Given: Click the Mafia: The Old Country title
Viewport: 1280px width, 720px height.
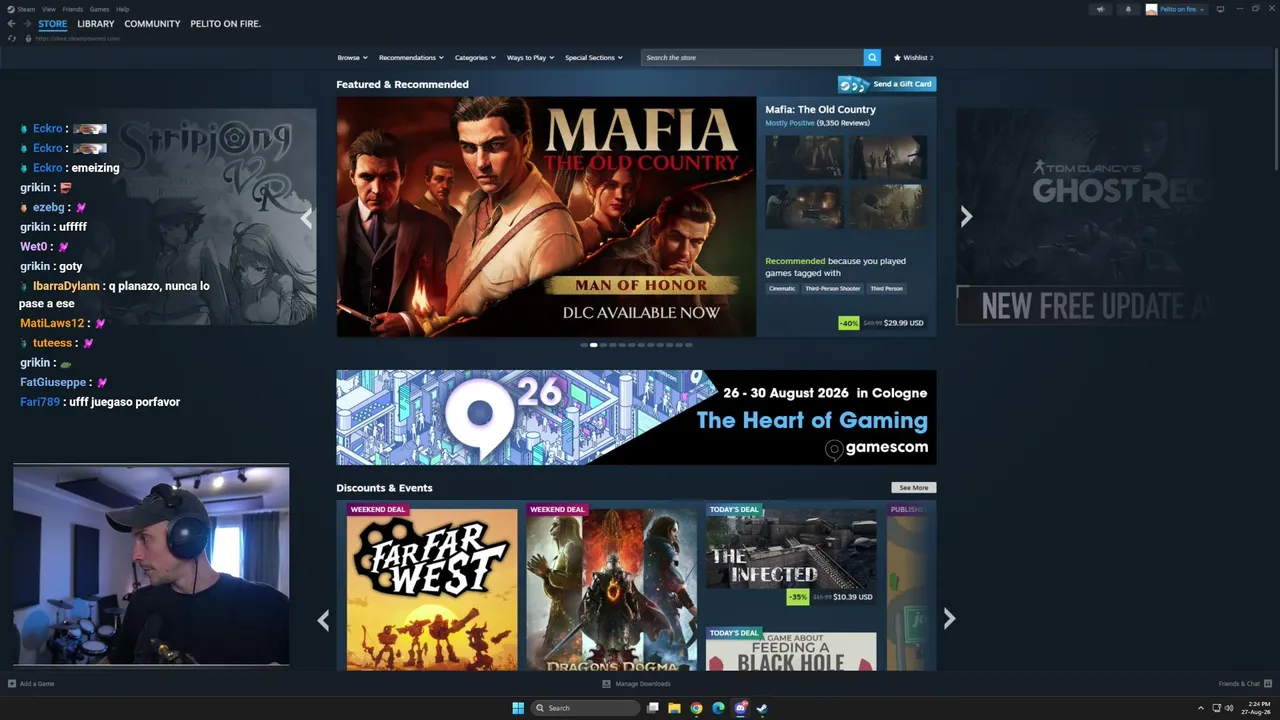Looking at the screenshot, I should point(820,110).
